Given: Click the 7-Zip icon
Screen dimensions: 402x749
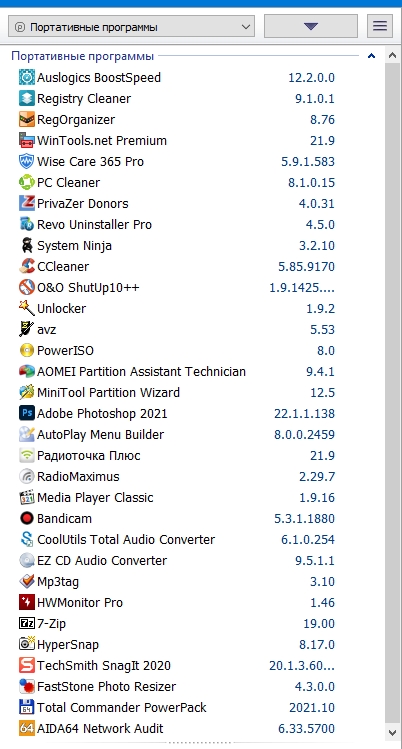Looking at the screenshot, I should pyautogui.click(x=27, y=623).
